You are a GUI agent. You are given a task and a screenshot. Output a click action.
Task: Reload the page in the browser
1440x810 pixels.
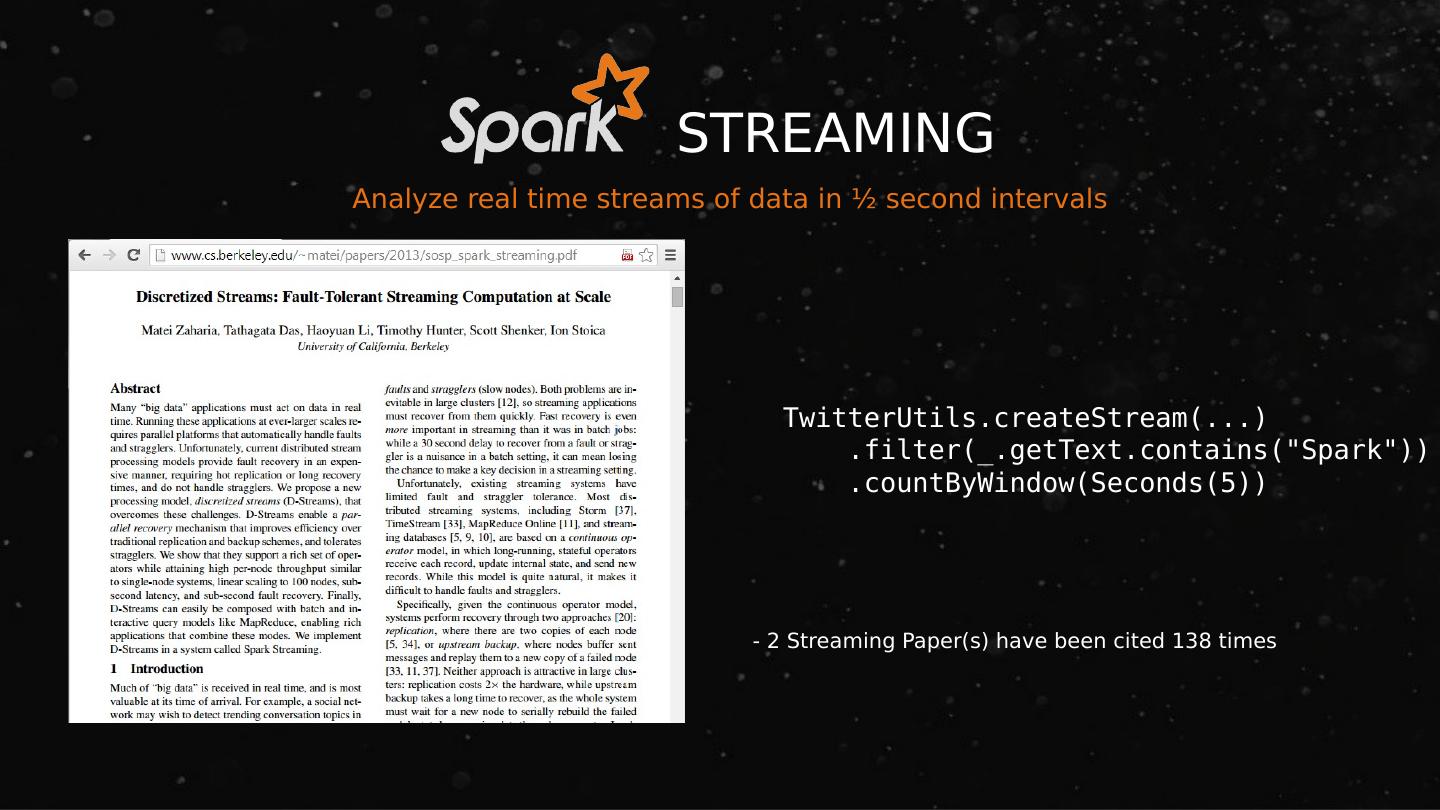point(134,255)
